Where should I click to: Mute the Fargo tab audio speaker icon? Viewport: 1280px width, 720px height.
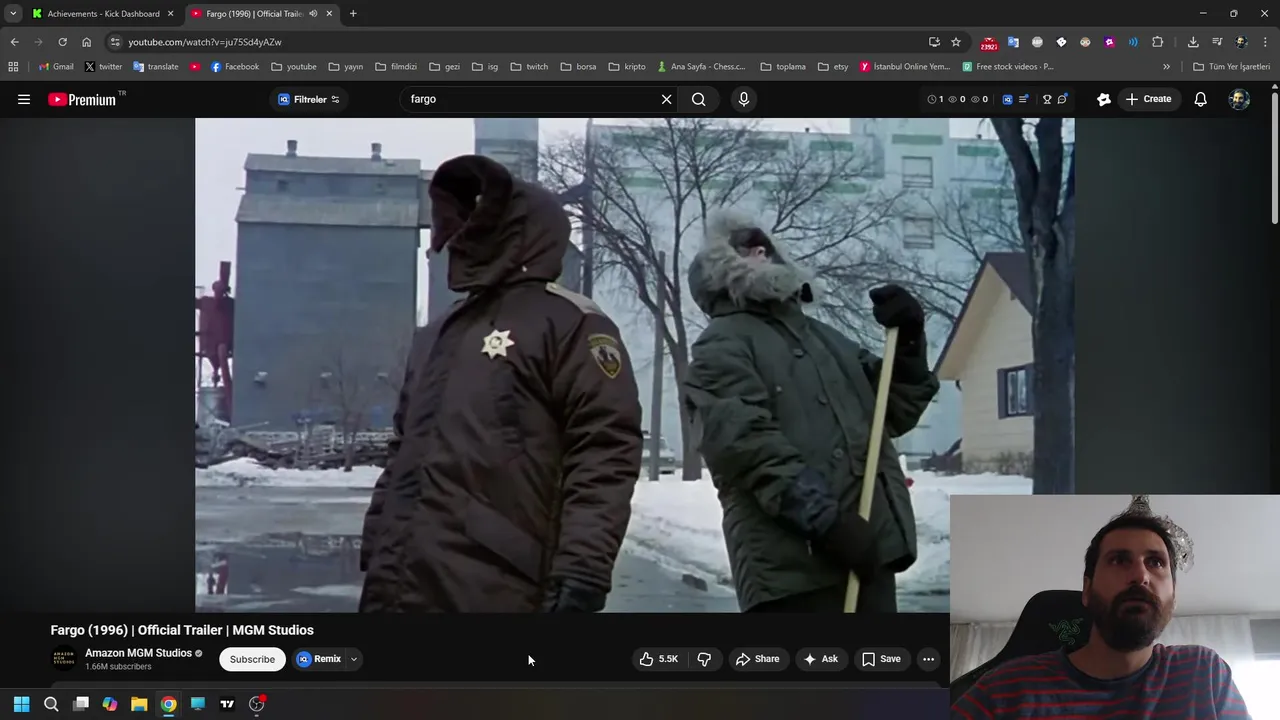(313, 14)
